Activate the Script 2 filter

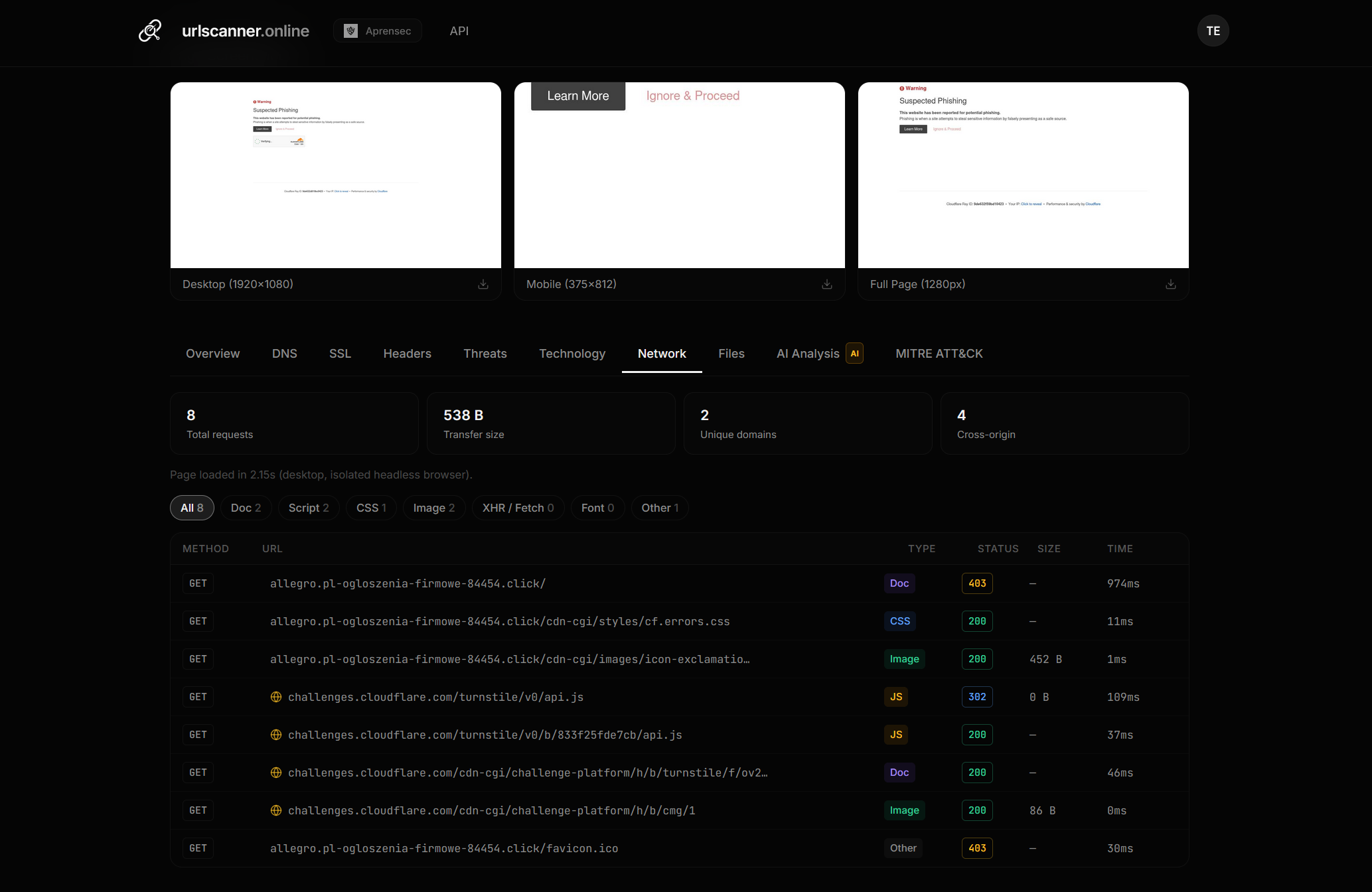click(308, 507)
